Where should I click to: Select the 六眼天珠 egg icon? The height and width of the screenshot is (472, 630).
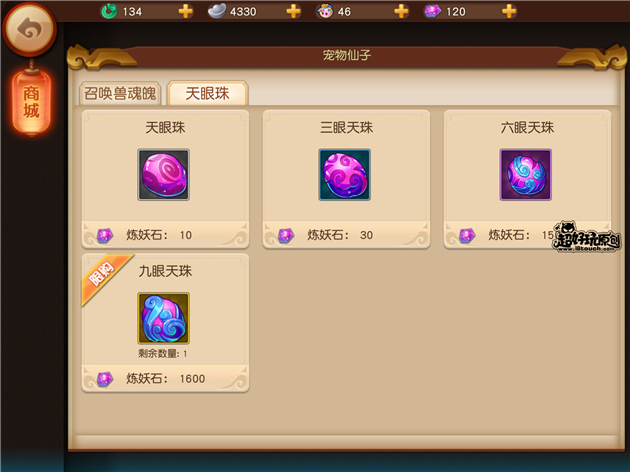tap(526, 175)
